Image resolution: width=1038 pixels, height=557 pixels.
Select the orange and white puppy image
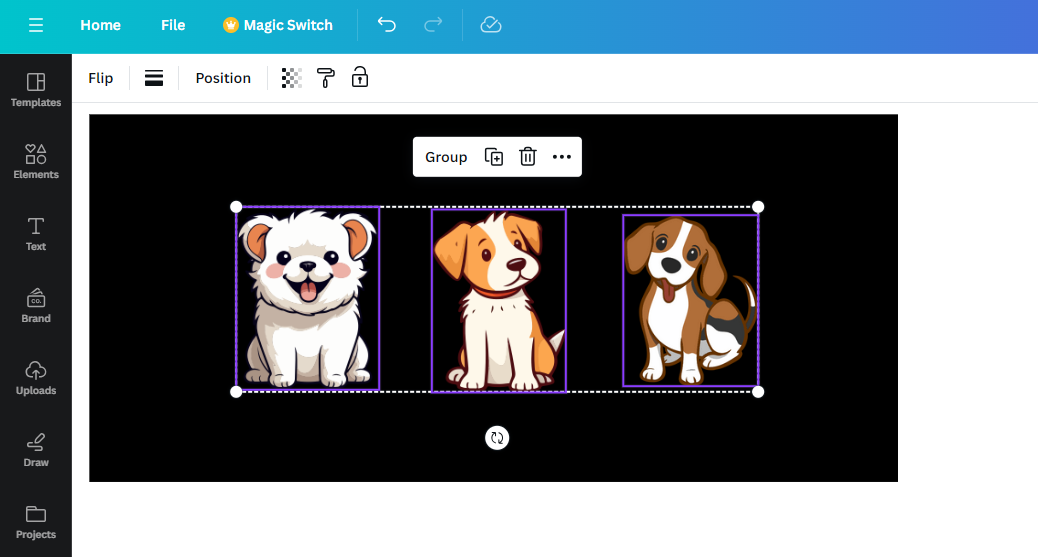pos(499,301)
